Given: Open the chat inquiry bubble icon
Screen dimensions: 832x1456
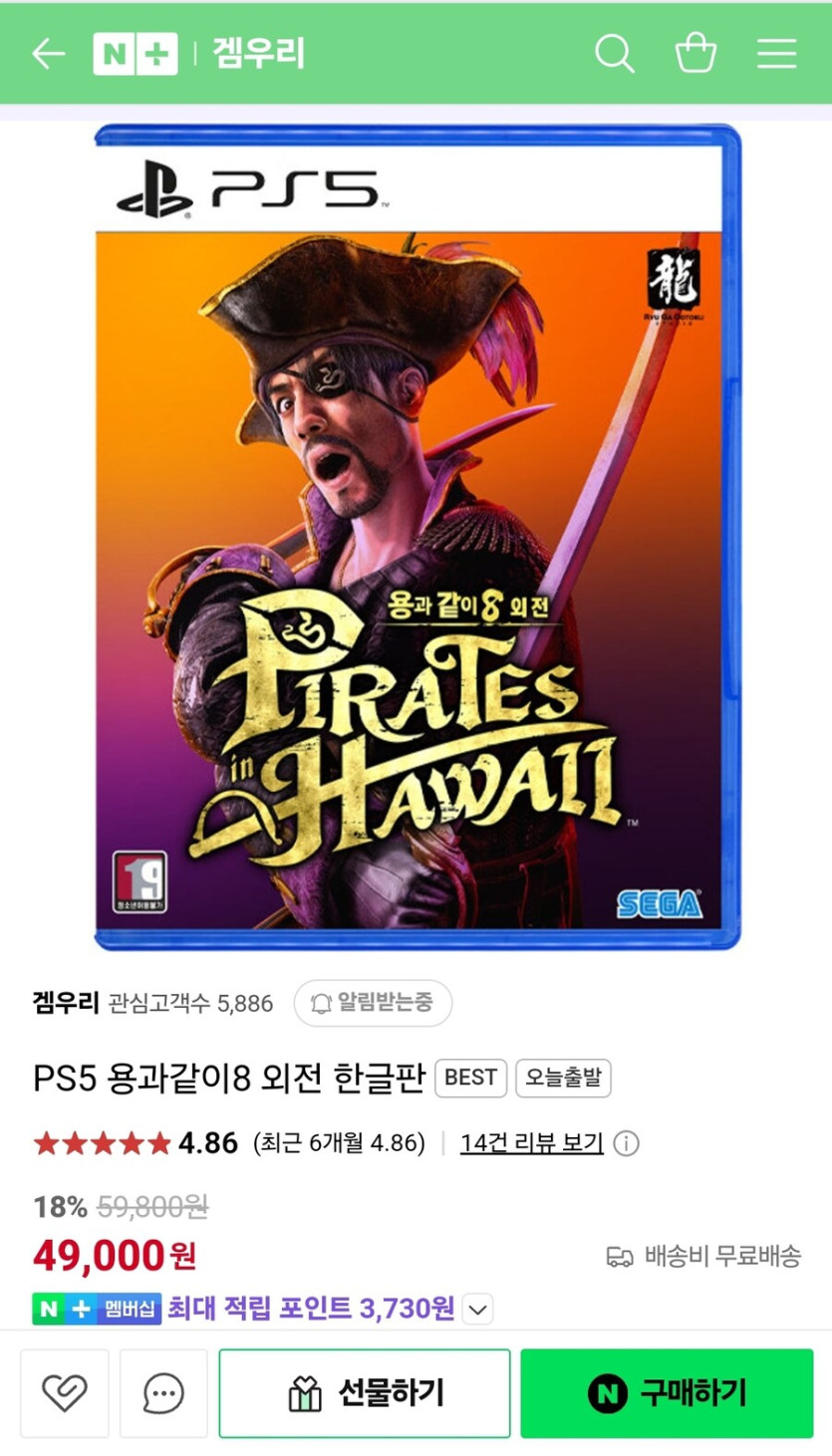Looking at the screenshot, I should [x=163, y=1393].
